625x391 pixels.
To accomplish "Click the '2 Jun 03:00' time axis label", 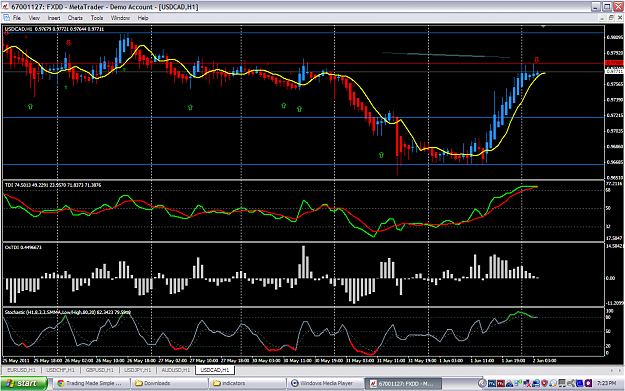I will 544,360.
